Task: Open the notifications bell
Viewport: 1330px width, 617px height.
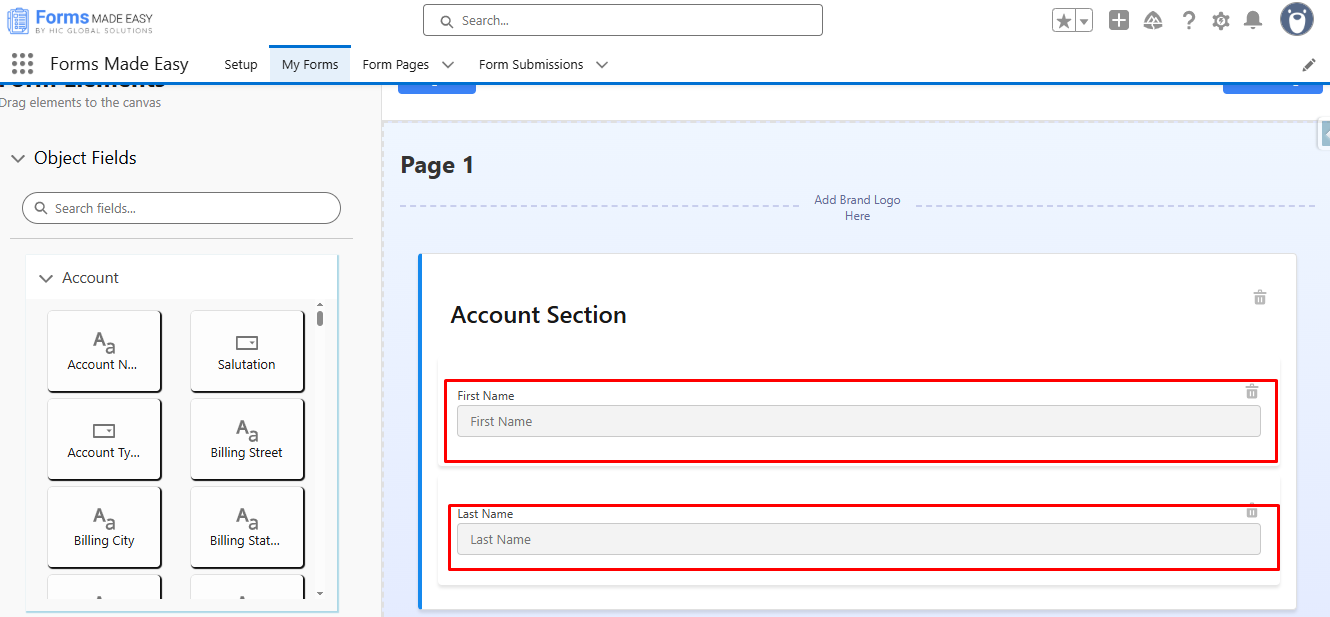Action: [1253, 21]
